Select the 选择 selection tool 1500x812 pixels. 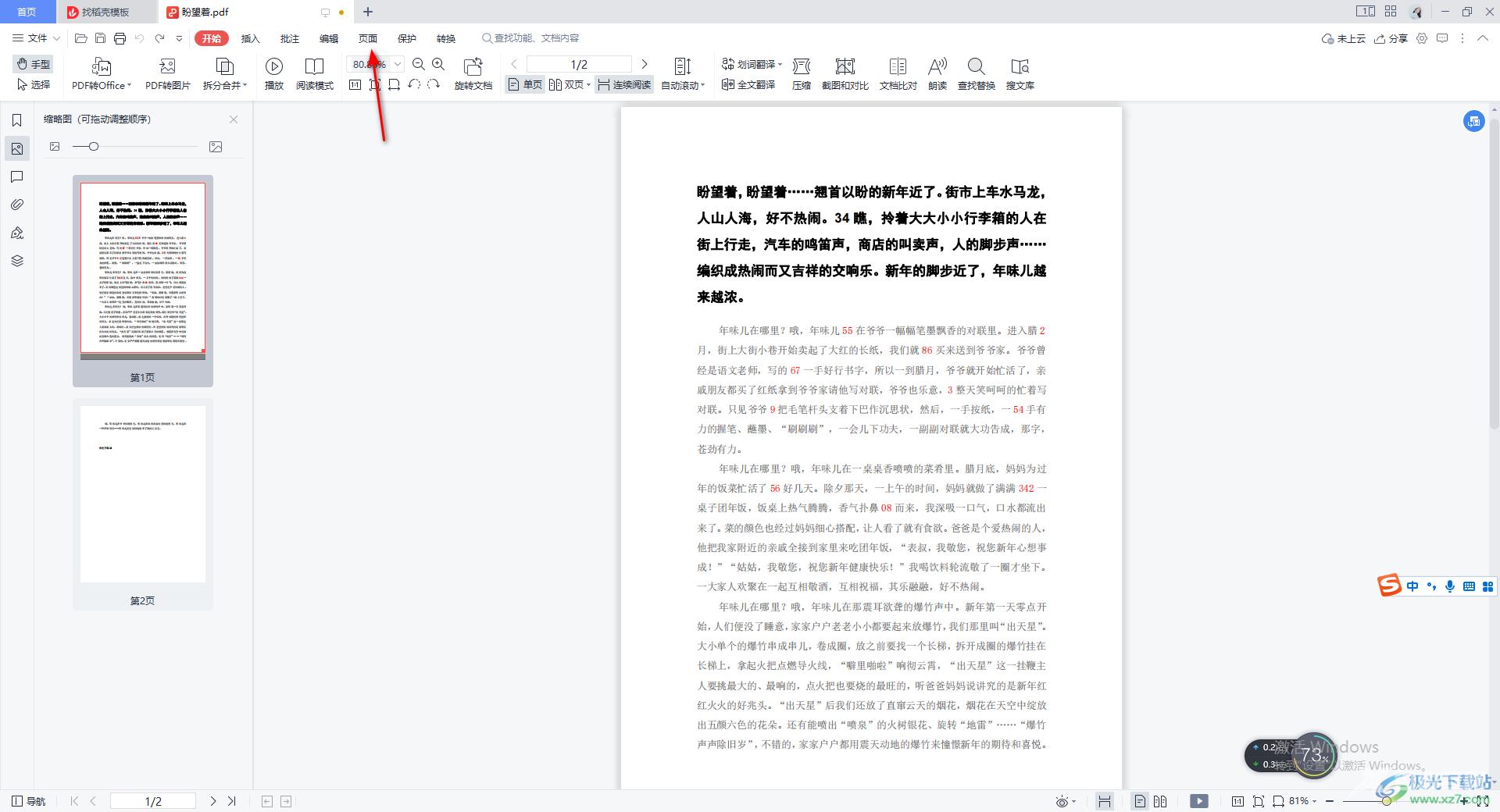[x=34, y=84]
